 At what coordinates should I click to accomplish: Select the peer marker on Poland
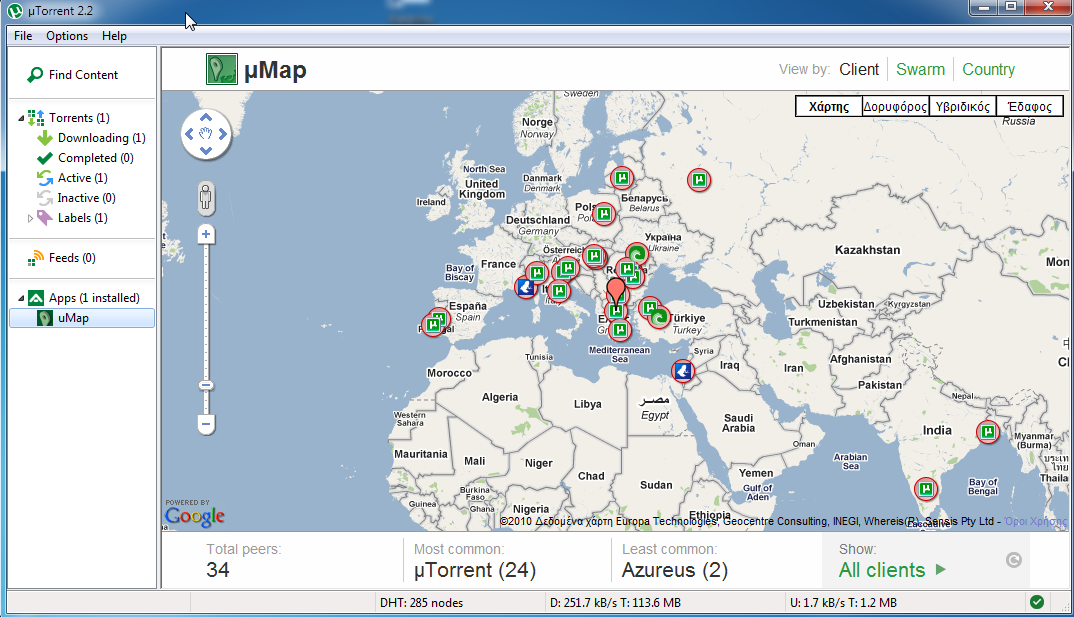(603, 214)
